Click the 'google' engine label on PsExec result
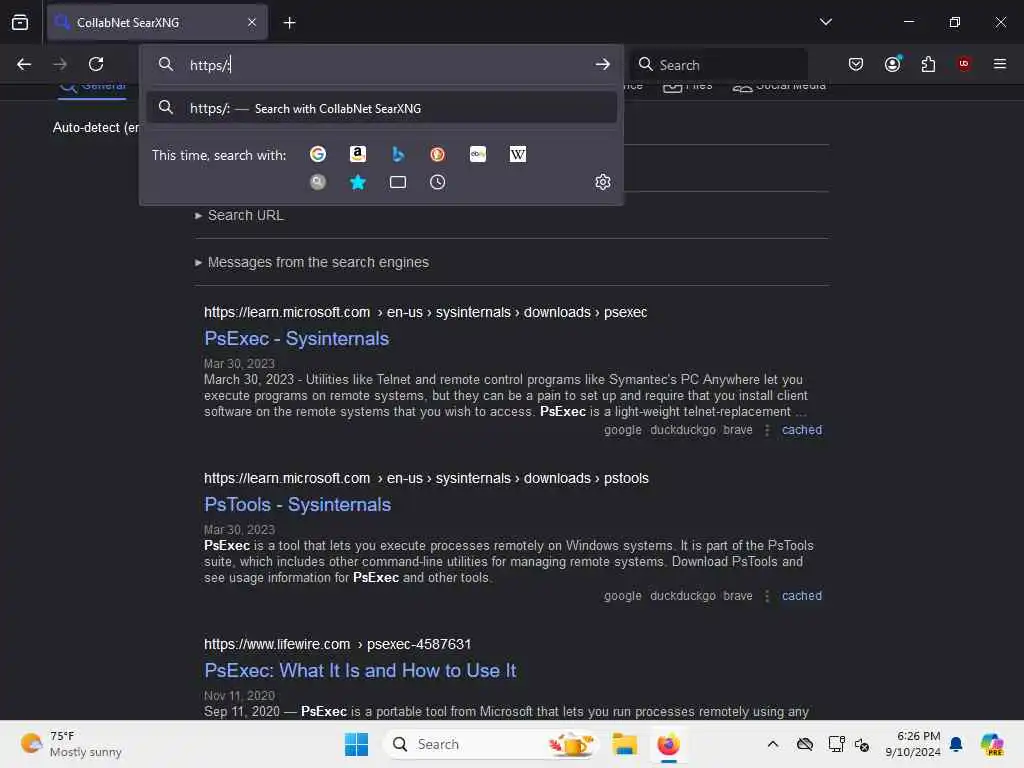Image resolution: width=1024 pixels, height=768 pixels. point(622,430)
